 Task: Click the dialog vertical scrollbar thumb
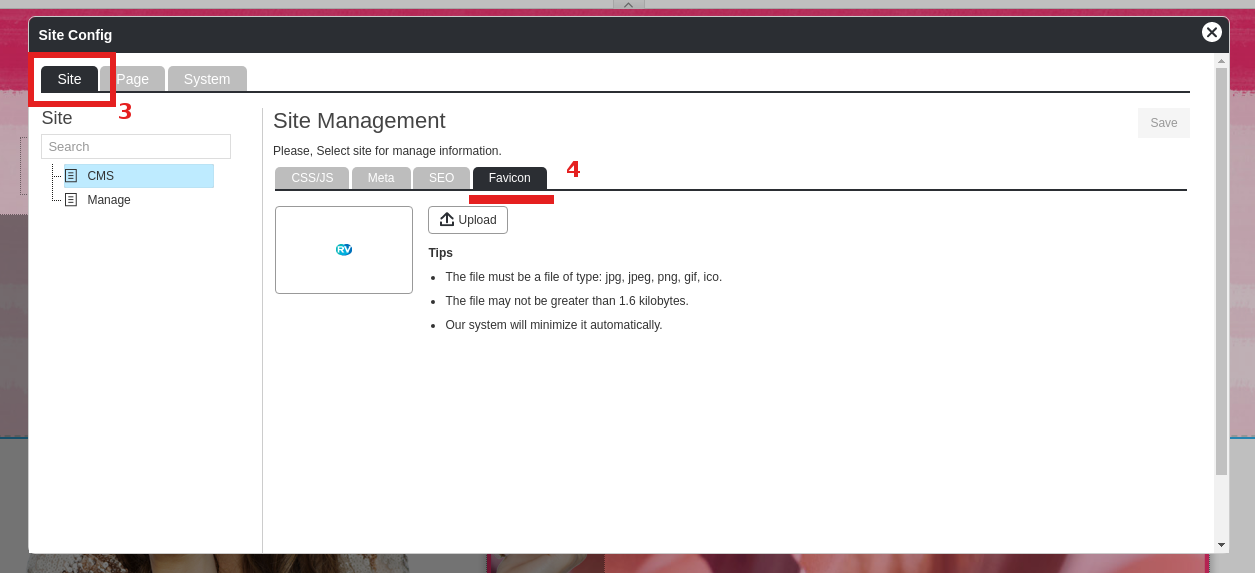click(x=1221, y=271)
